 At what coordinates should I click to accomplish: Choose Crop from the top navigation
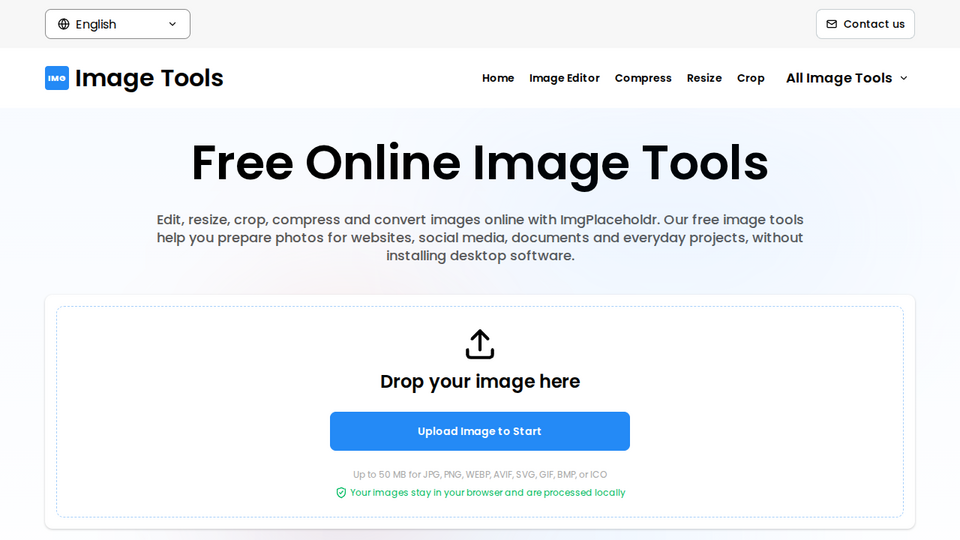pyautogui.click(x=751, y=78)
